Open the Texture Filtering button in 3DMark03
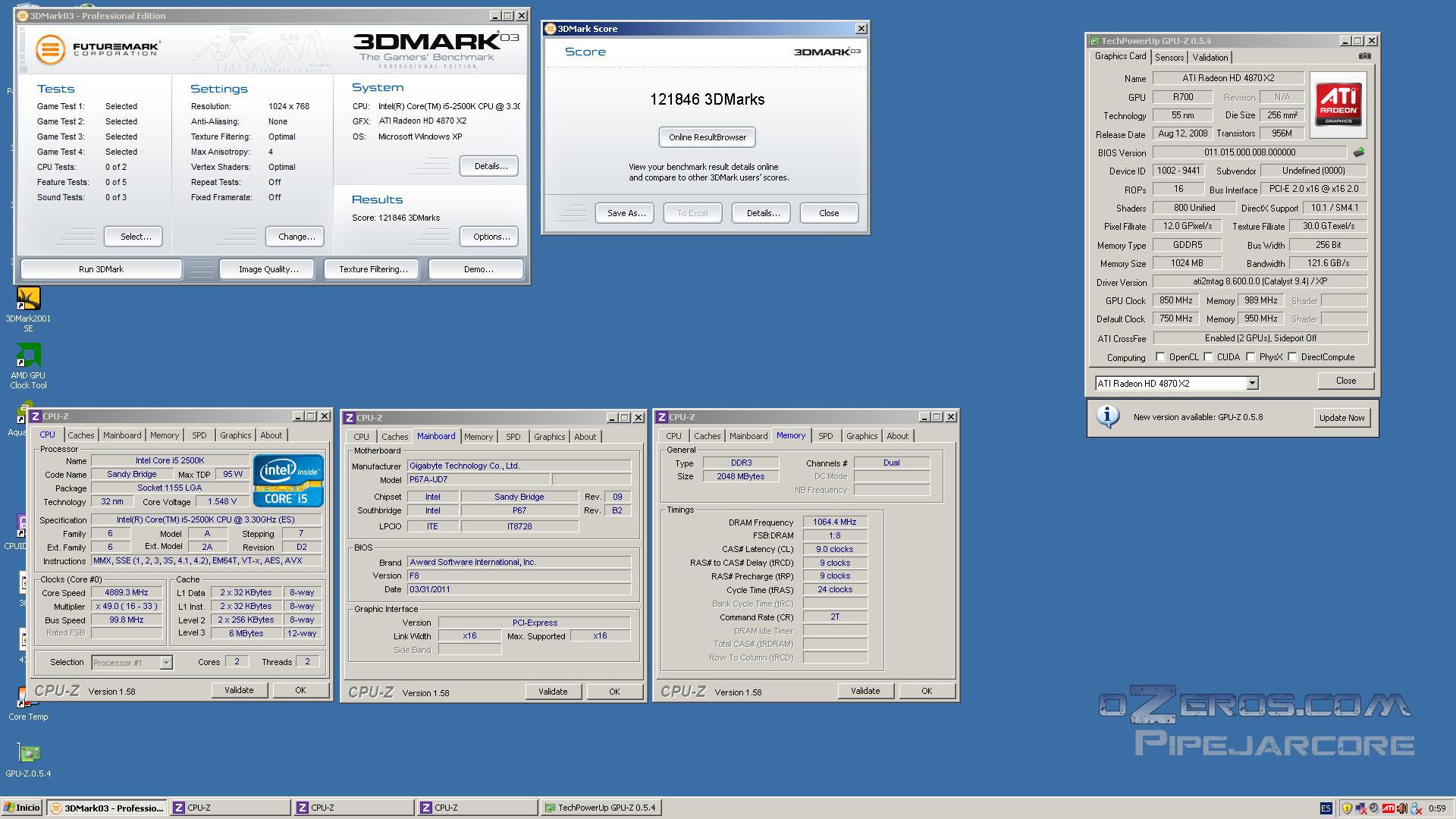The height and width of the screenshot is (819, 1456). pos(373,269)
